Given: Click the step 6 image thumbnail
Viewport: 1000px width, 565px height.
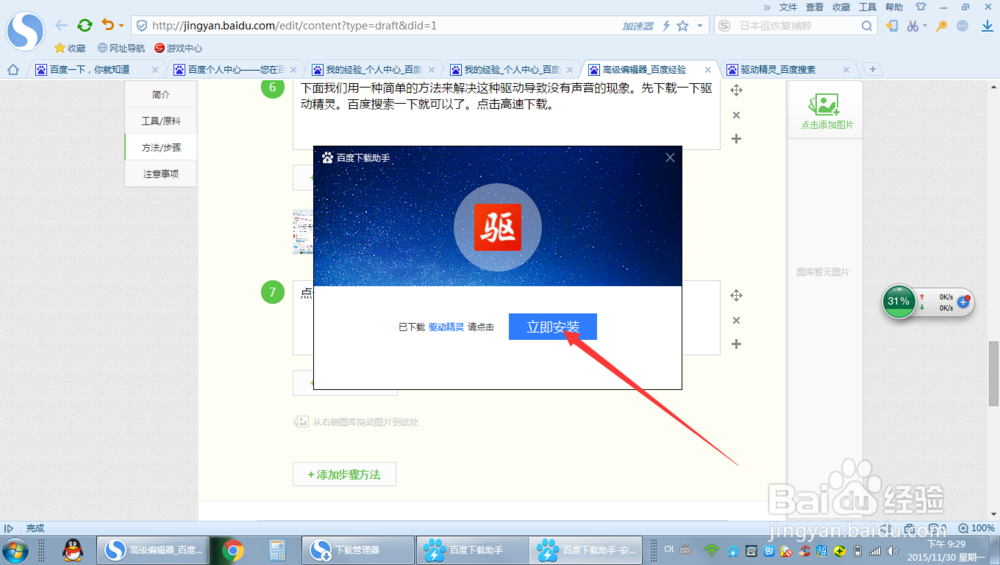Looking at the screenshot, I should [x=303, y=231].
